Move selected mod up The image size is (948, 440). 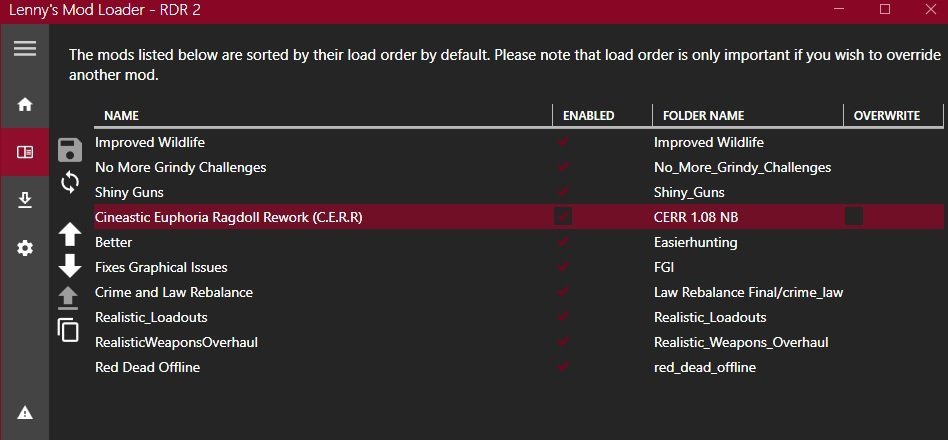[70, 235]
